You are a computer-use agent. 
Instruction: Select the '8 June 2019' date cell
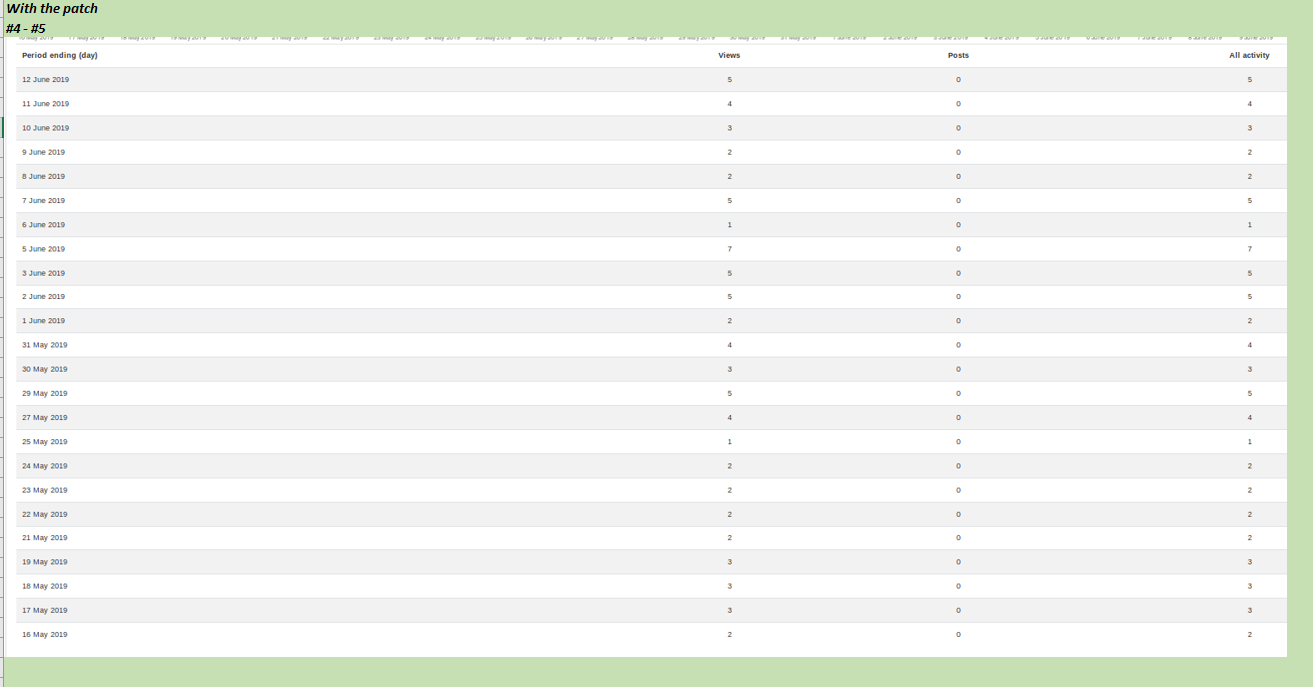tap(43, 176)
